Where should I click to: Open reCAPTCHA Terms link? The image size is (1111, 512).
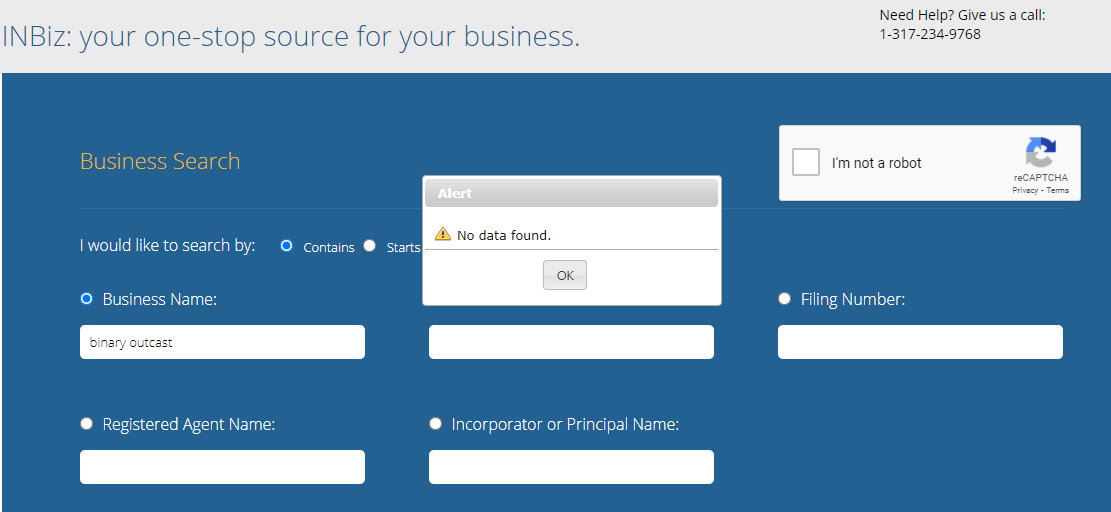tap(1057, 190)
